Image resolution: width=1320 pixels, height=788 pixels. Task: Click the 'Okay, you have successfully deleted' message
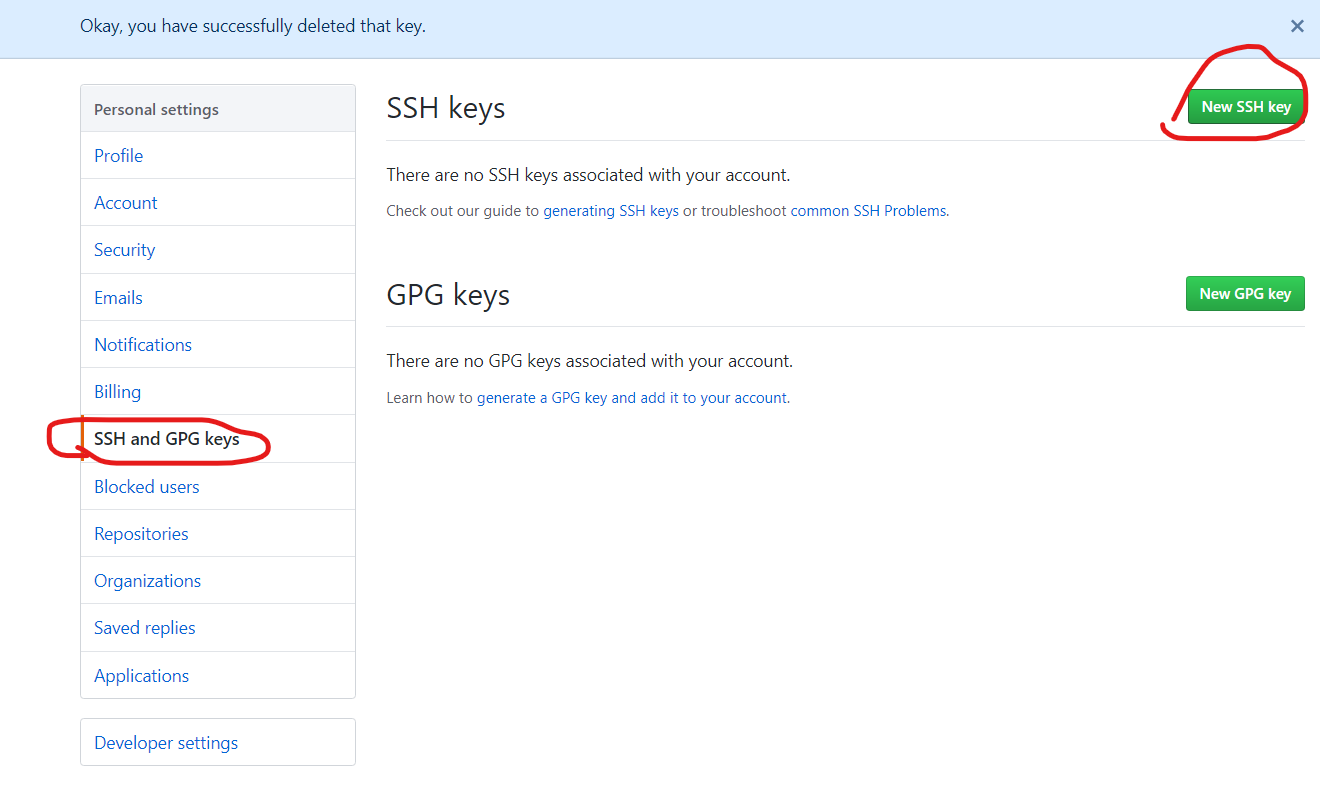(253, 26)
